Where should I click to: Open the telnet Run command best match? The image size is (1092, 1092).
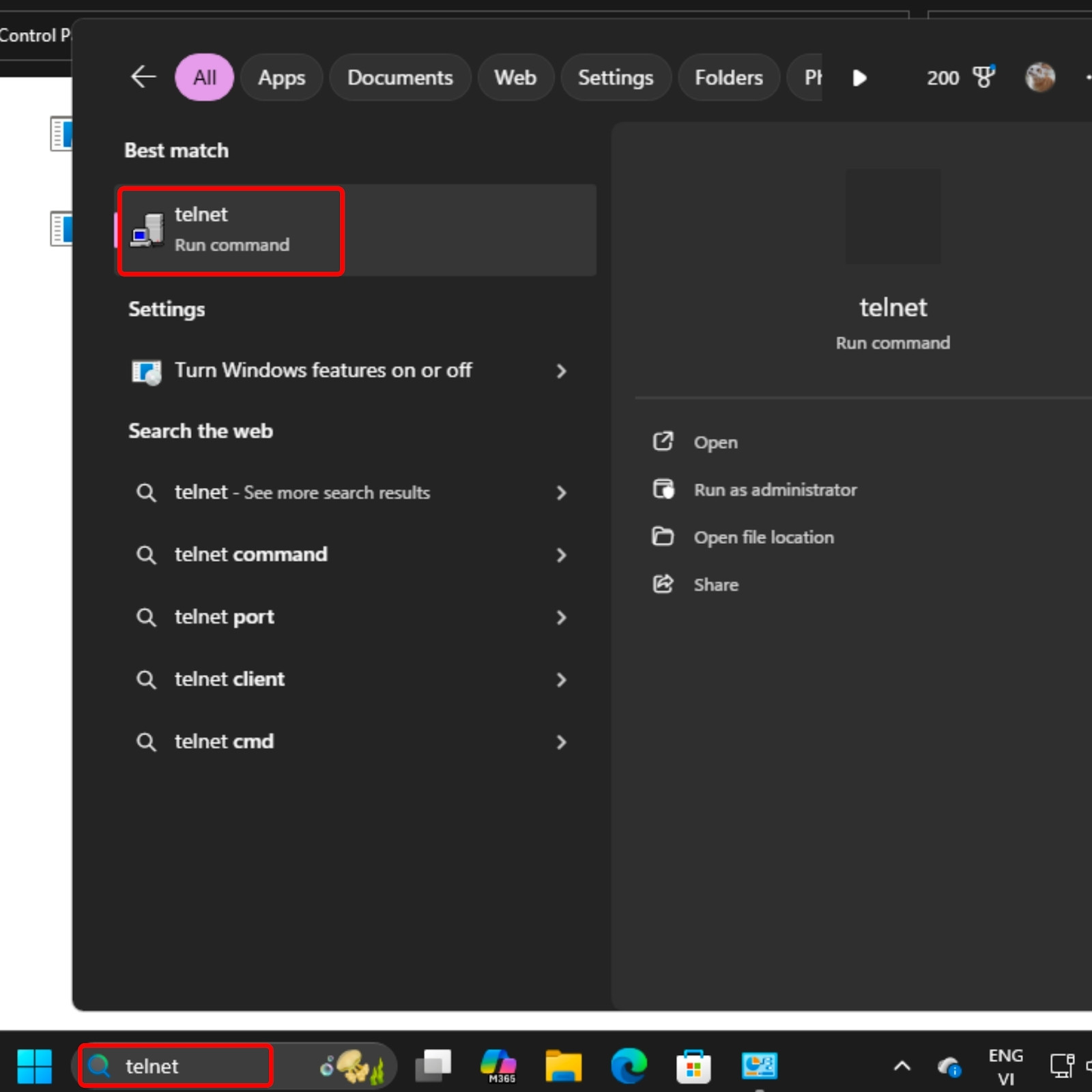(x=231, y=231)
